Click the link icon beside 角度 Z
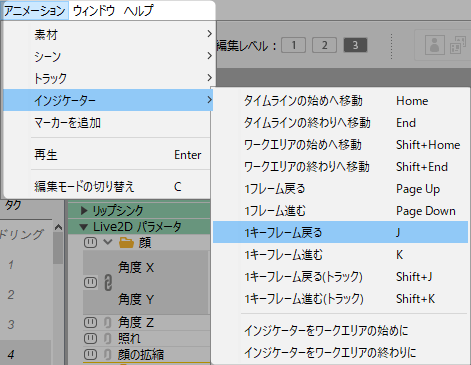 point(107,323)
